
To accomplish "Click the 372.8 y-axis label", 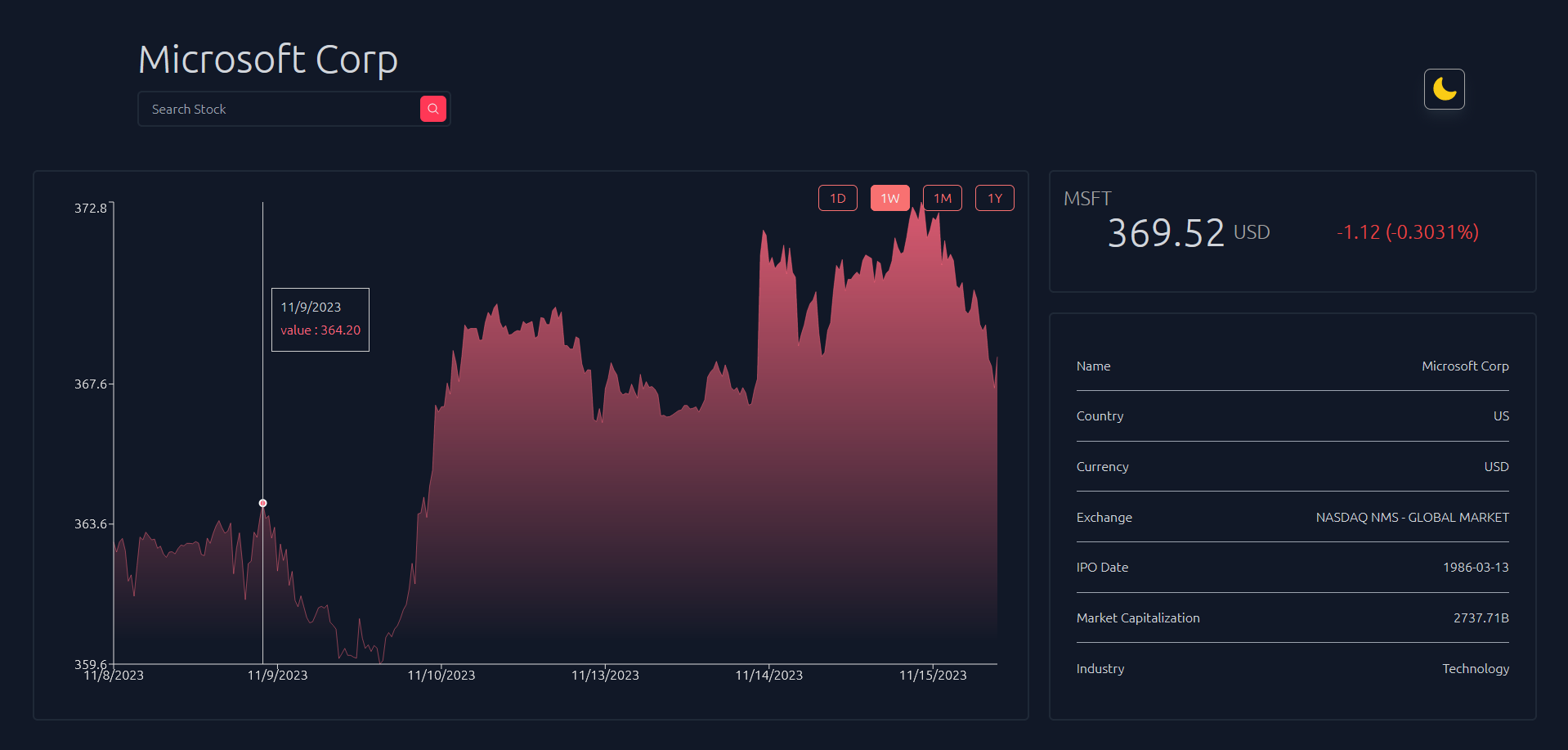I will (90, 209).
